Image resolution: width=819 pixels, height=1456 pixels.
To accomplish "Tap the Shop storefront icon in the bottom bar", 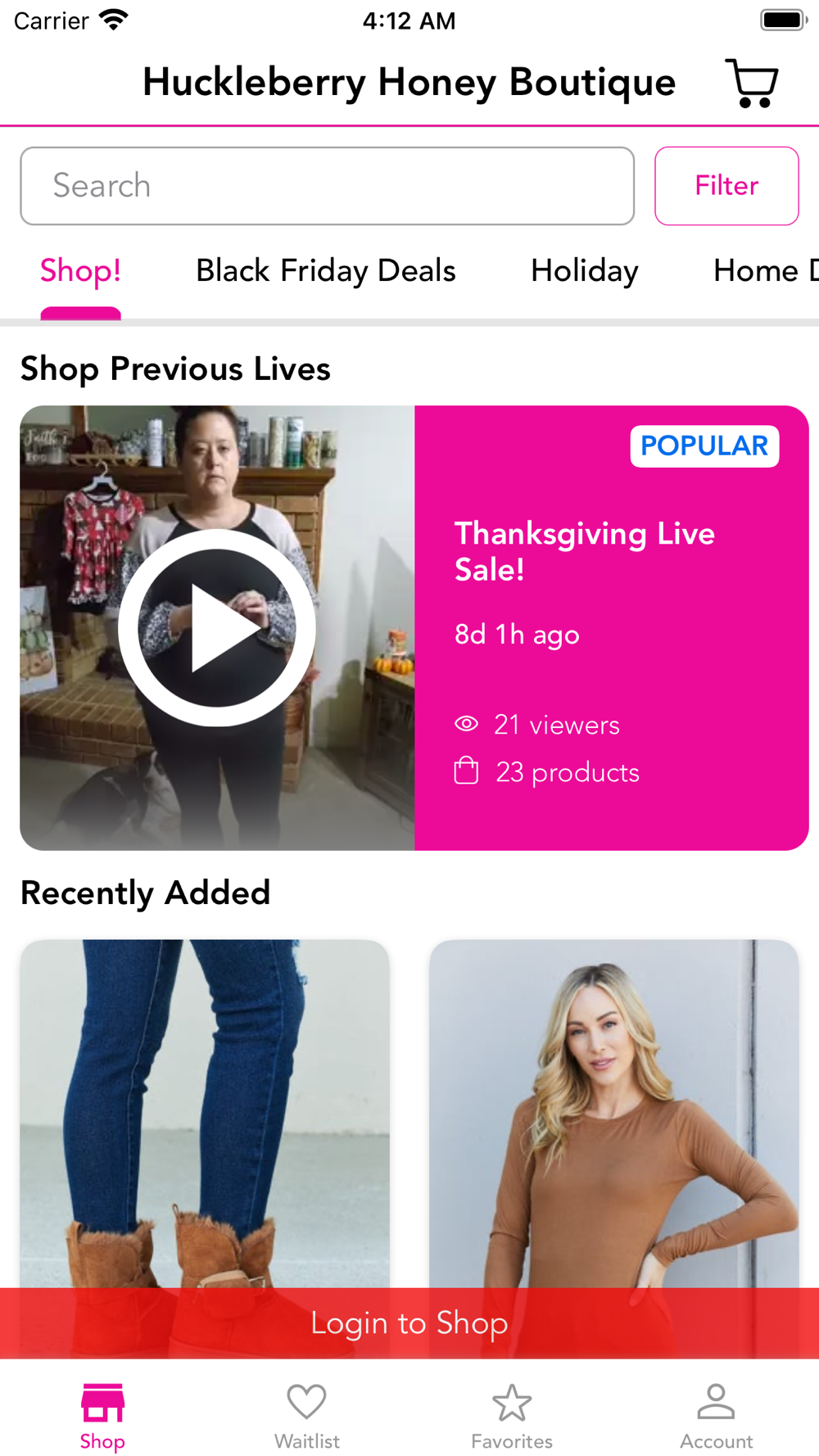I will point(102,1402).
